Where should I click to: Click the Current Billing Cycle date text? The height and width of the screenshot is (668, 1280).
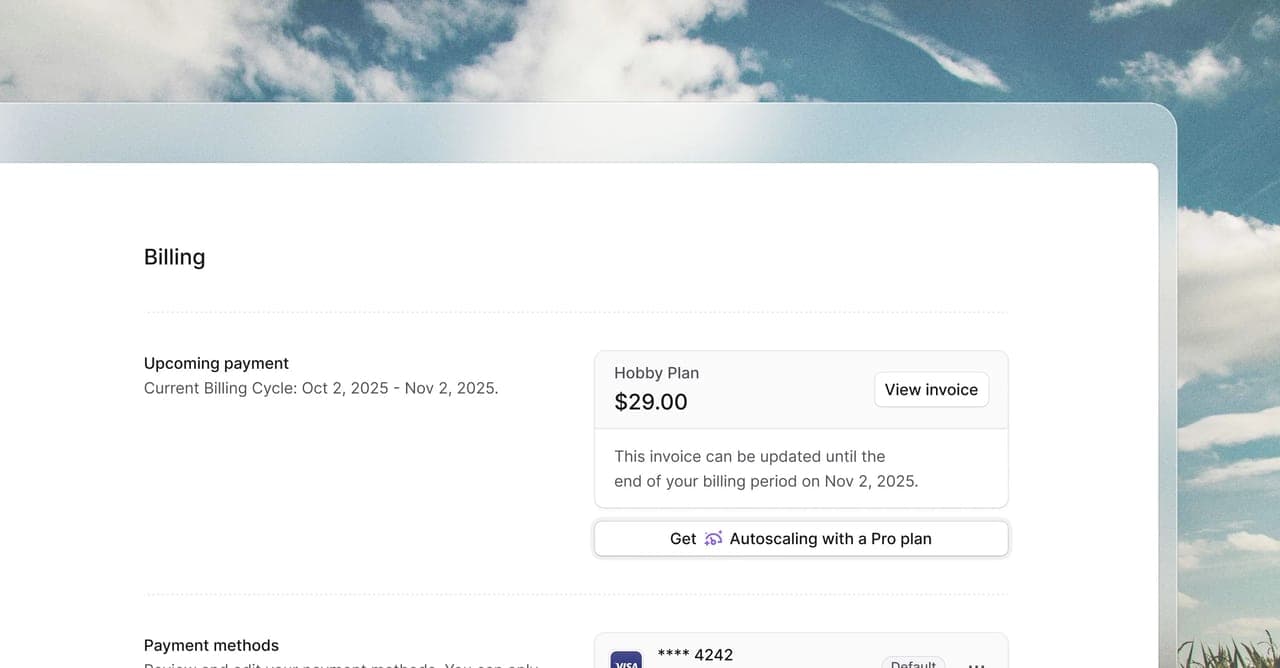(x=321, y=388)
